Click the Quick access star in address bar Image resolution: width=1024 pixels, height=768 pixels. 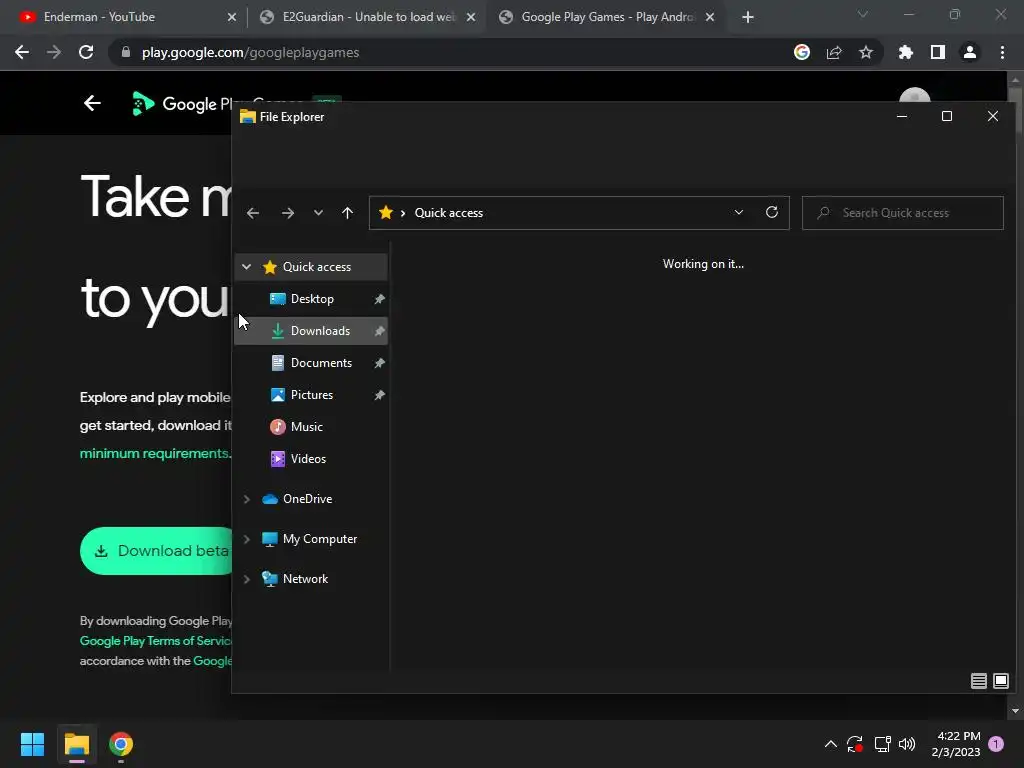pos(385,213)
